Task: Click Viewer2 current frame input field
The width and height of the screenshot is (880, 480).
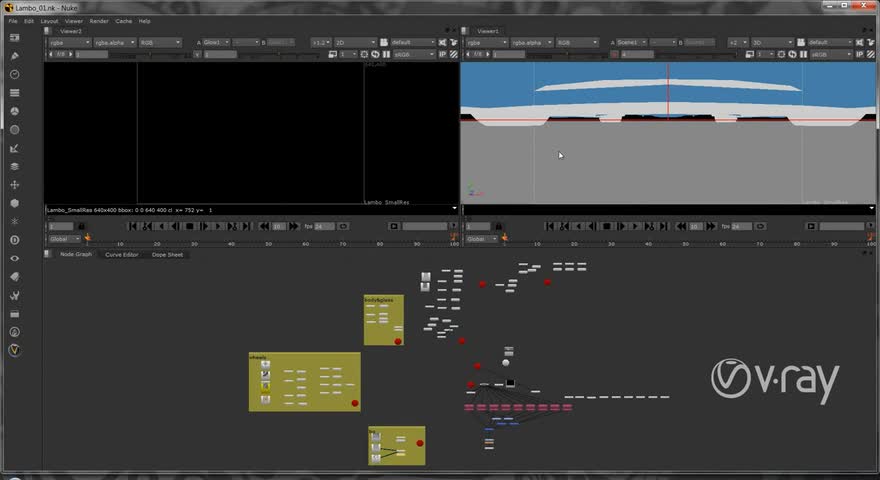Action: (61, 226)
